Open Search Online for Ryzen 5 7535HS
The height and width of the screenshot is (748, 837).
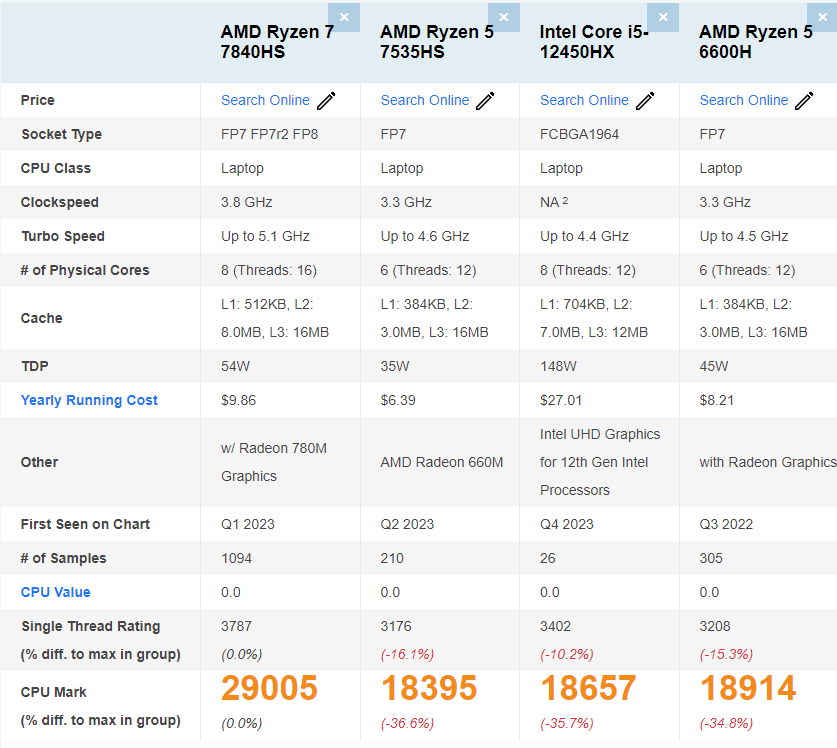click(x=425, y=100)
